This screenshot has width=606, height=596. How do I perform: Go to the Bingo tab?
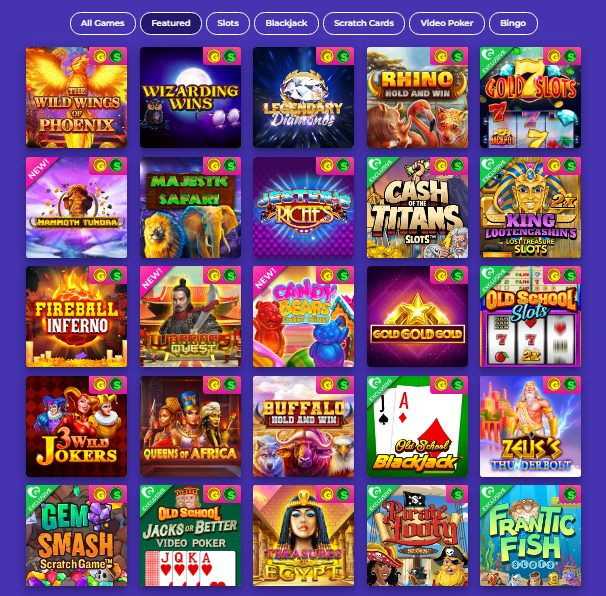(513, 23)
